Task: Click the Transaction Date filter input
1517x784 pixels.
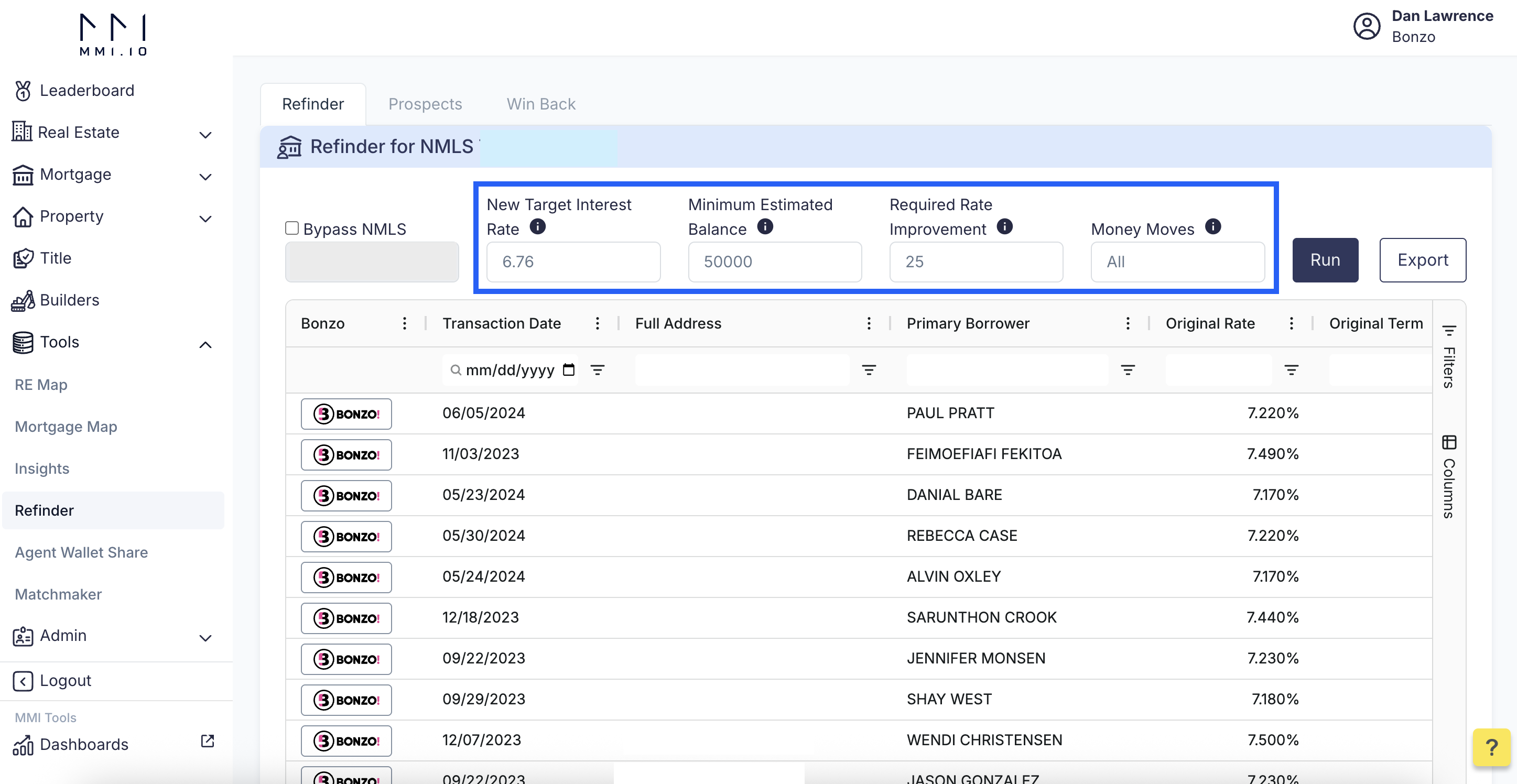Action: (510, 370)
